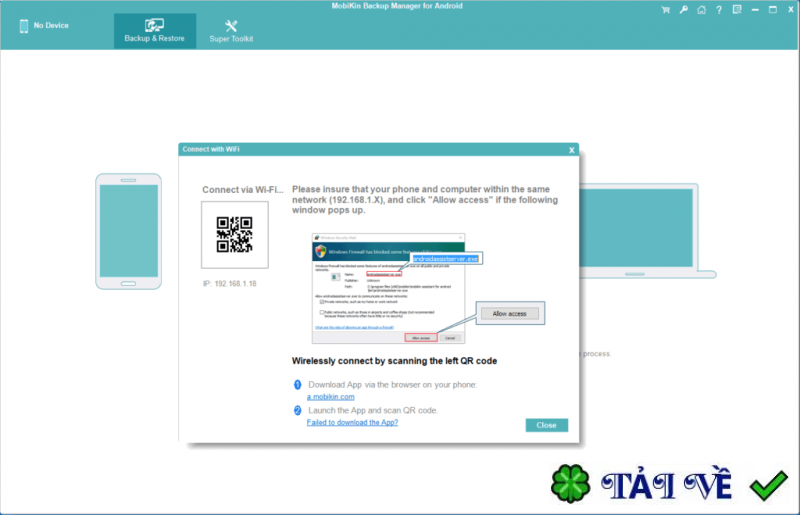Click the Connect via Wi-Fi heading
This screenshot has width=800, height=515.
pyautogui.click(x=243, y=190)
